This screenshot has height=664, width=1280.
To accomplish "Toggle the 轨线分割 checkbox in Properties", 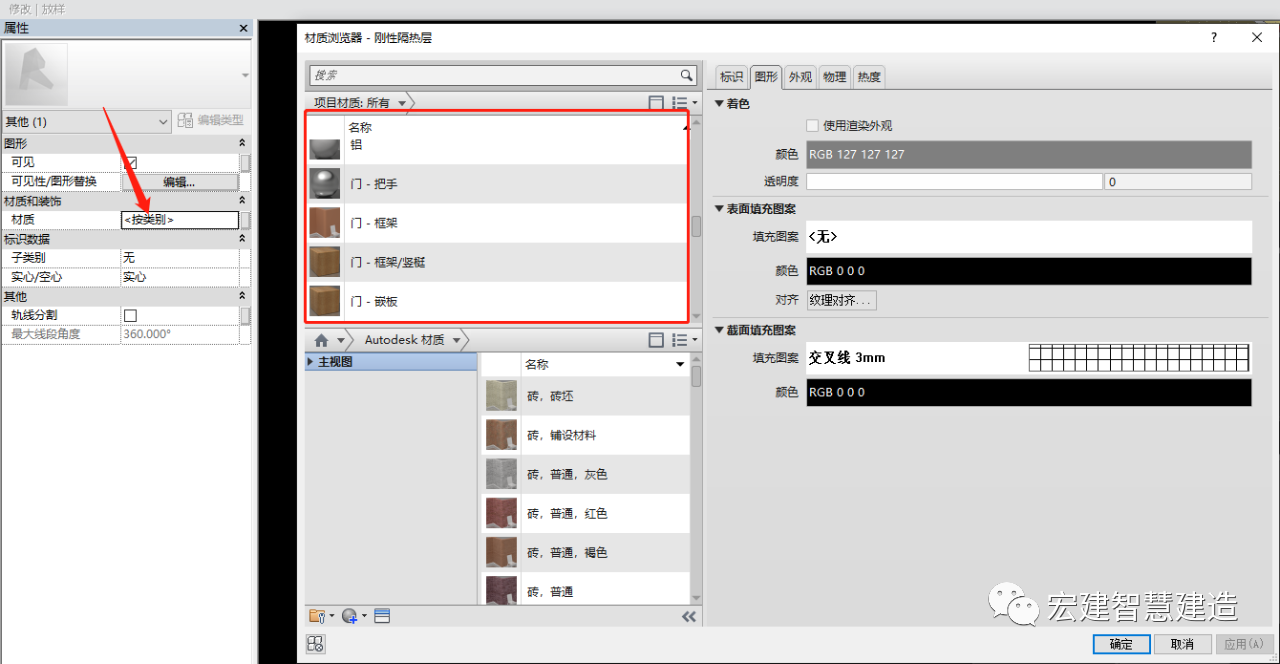I will pos(130,315).
